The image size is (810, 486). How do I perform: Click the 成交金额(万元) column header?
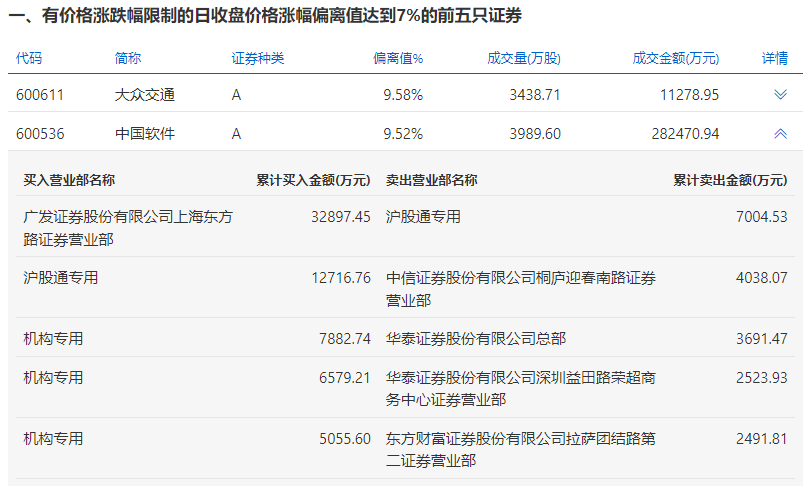(676, 58)
